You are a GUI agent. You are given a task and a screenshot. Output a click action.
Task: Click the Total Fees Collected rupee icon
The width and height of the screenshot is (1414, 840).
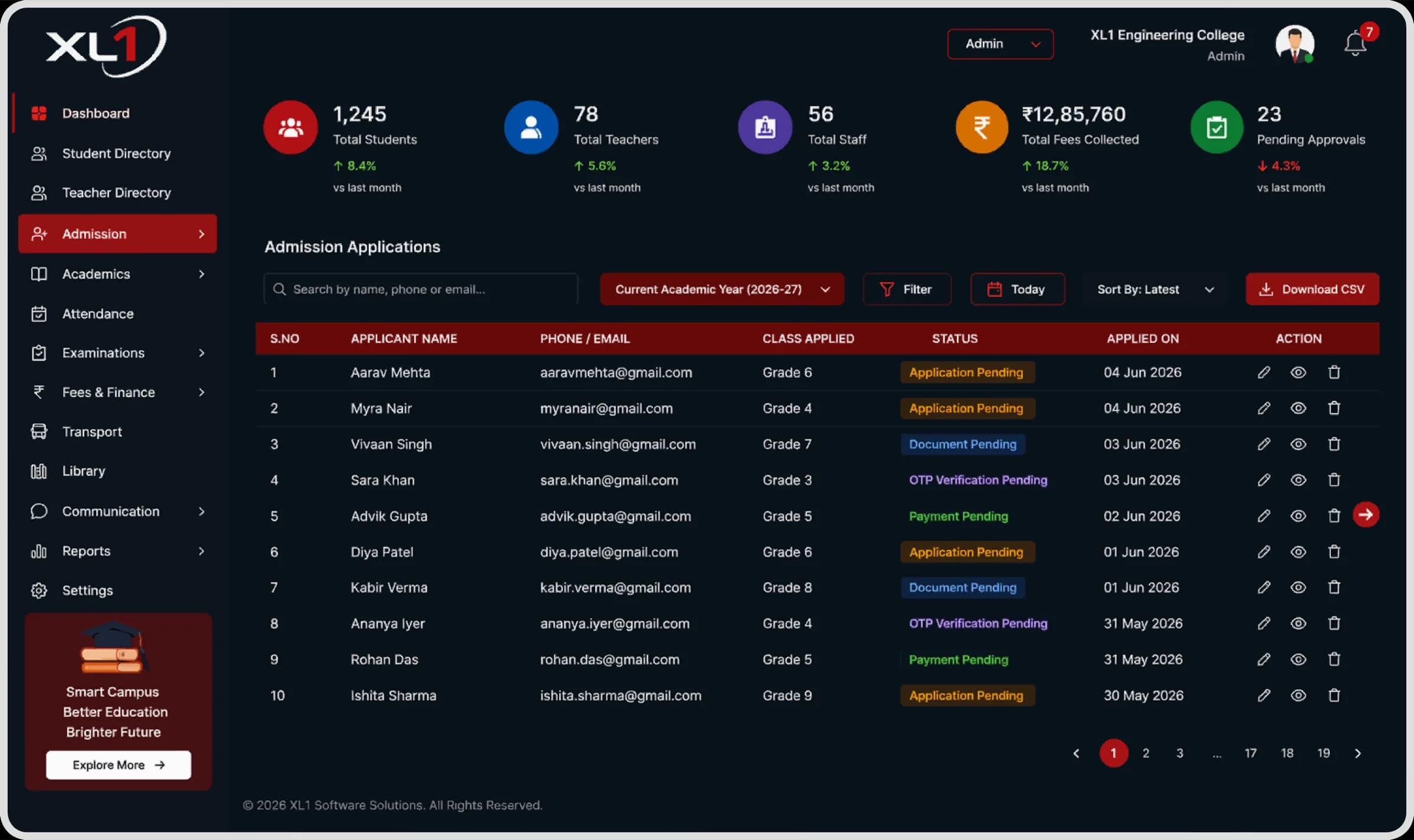pos(982,127)
